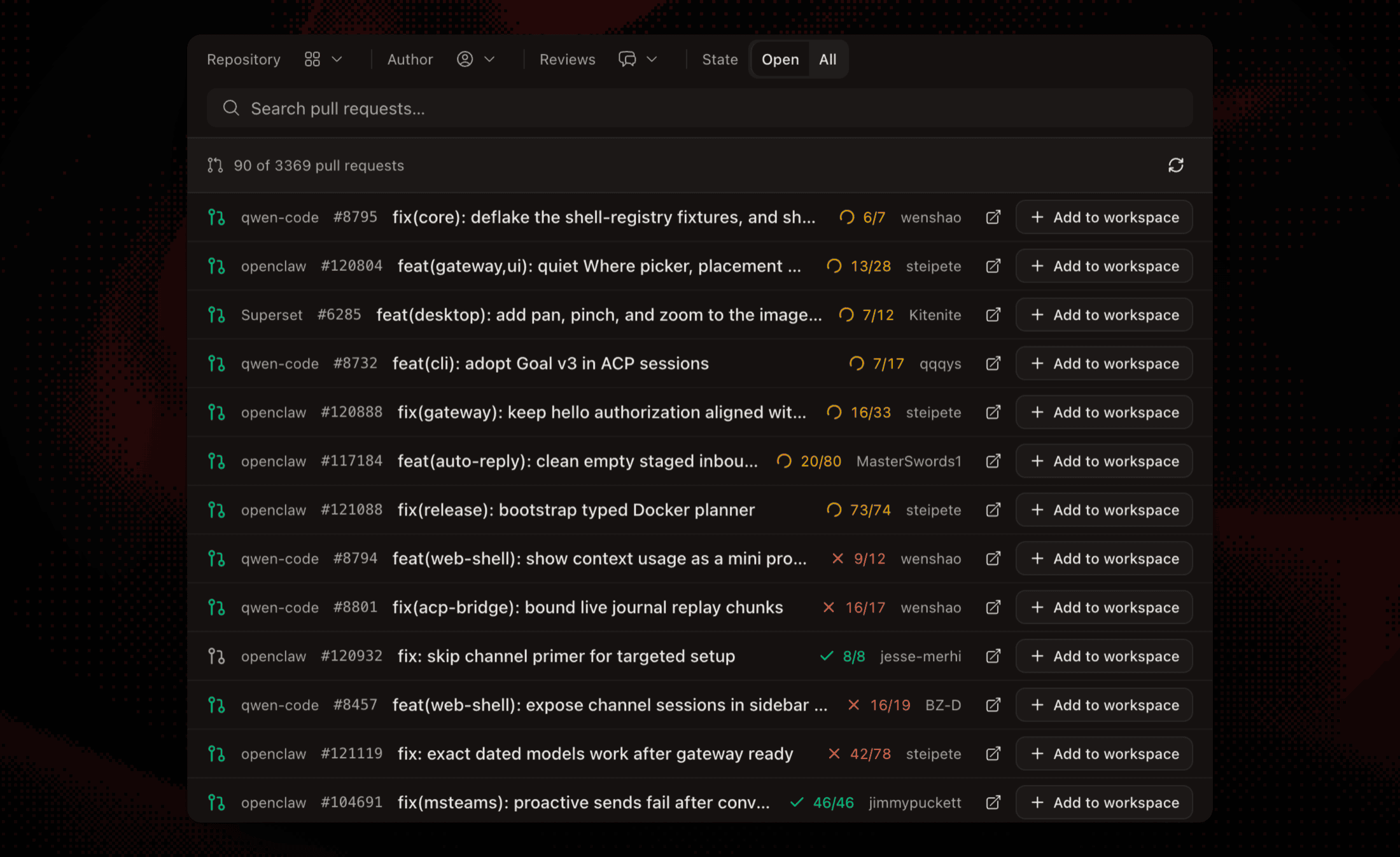
Task: Add PR #8795 to workspace
Action: pyautogui.click(x=1104, y=218)
